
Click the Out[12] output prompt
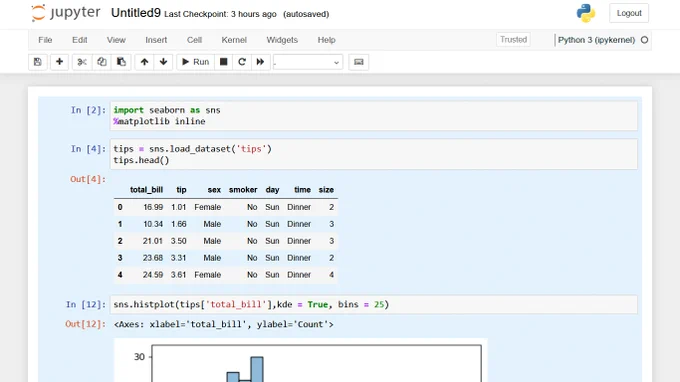click(x=85, y=324)
